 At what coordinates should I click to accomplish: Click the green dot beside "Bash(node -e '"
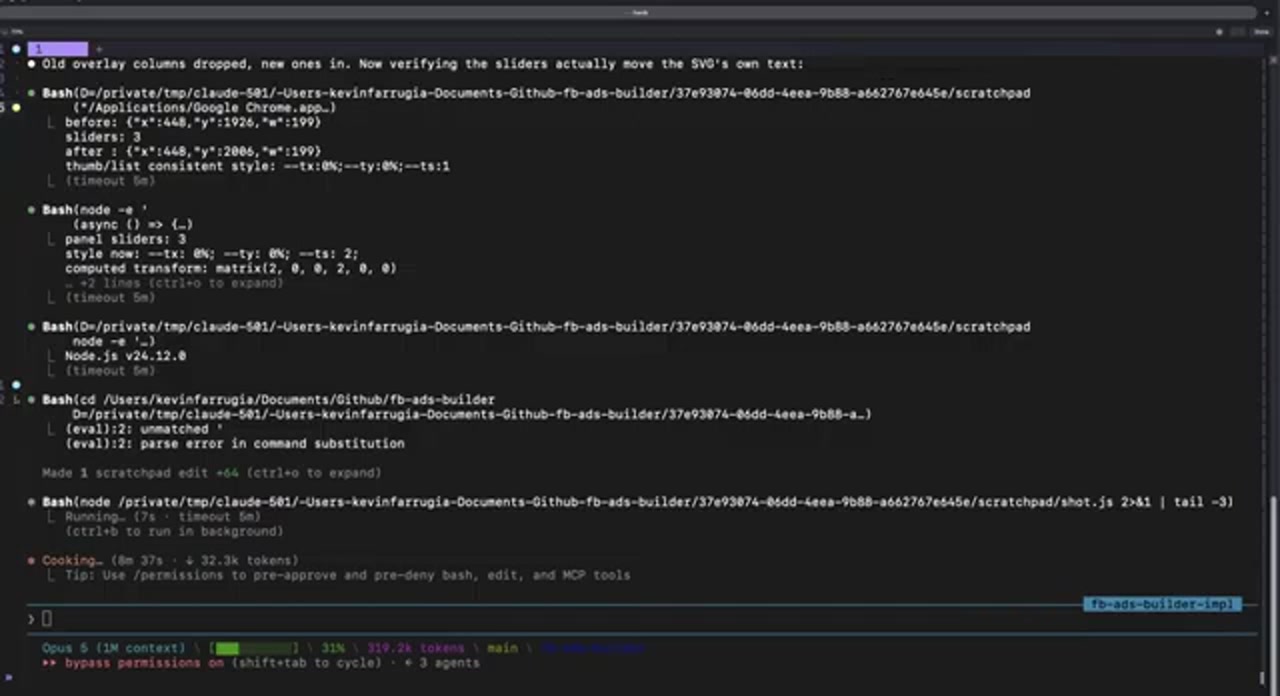32,210
